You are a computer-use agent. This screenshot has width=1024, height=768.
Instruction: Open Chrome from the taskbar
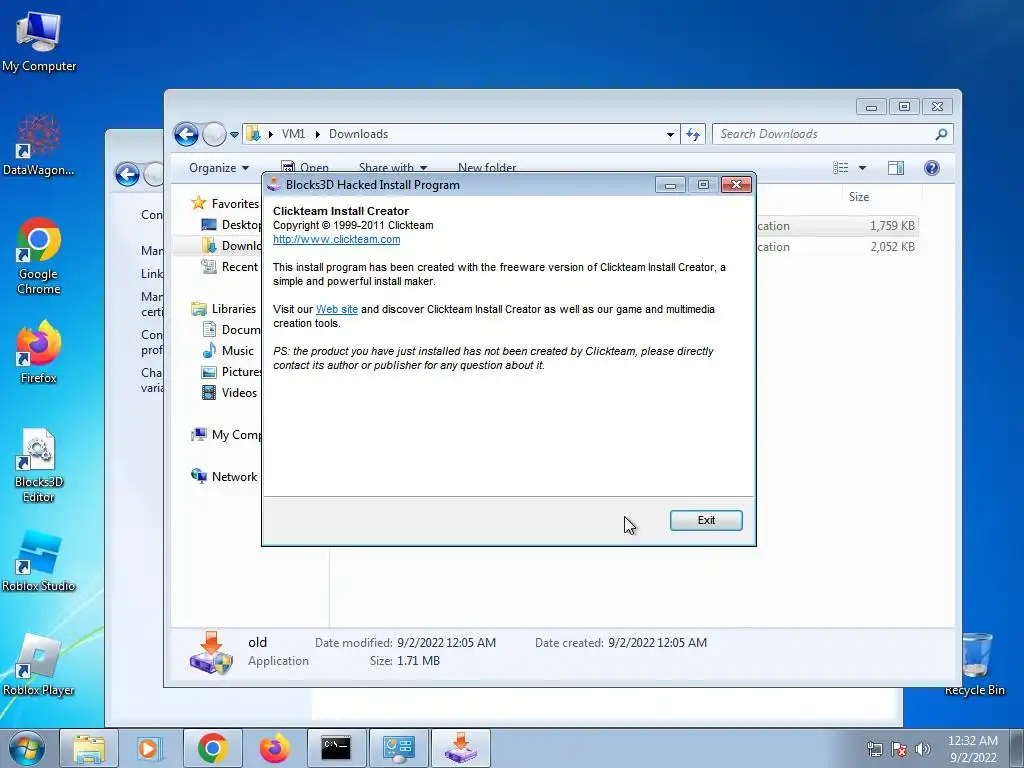[212, 748]
